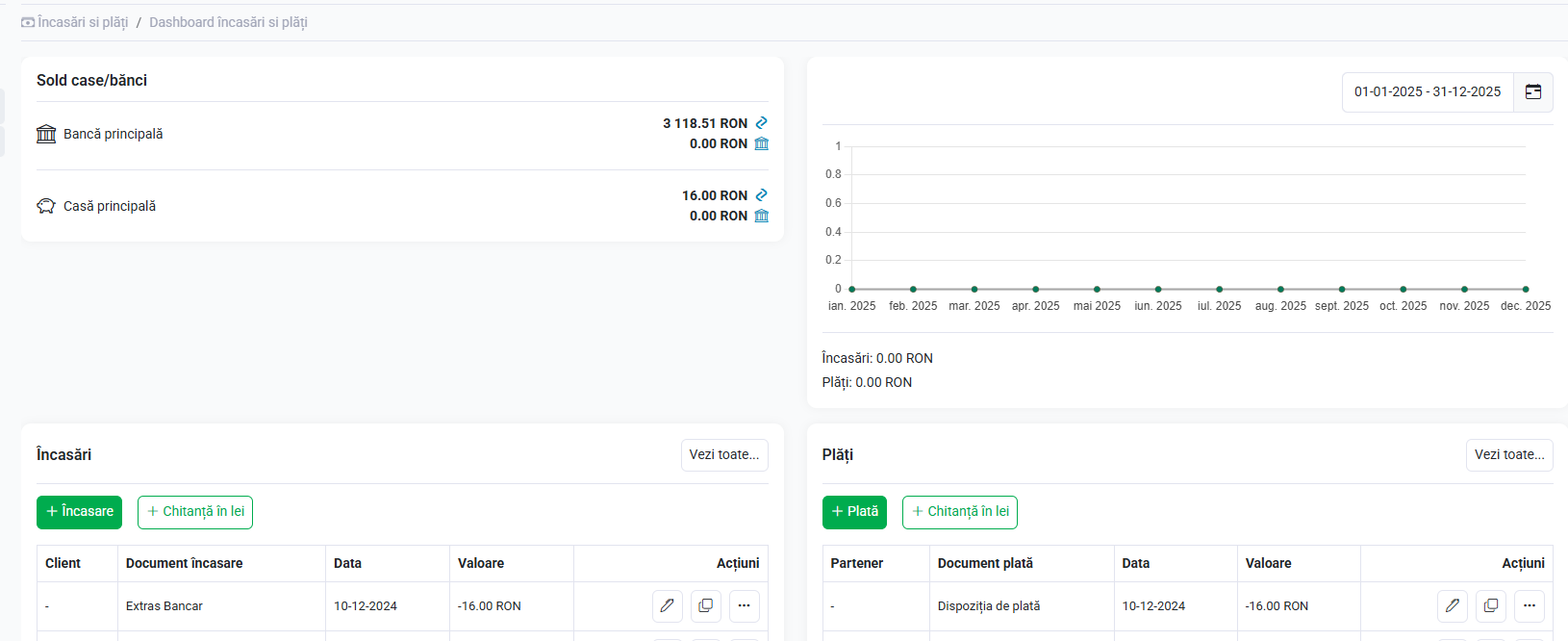Click the 16.00 RON cash balance
The height and width of the screenshot is (641, 1568).
[715, 195]
